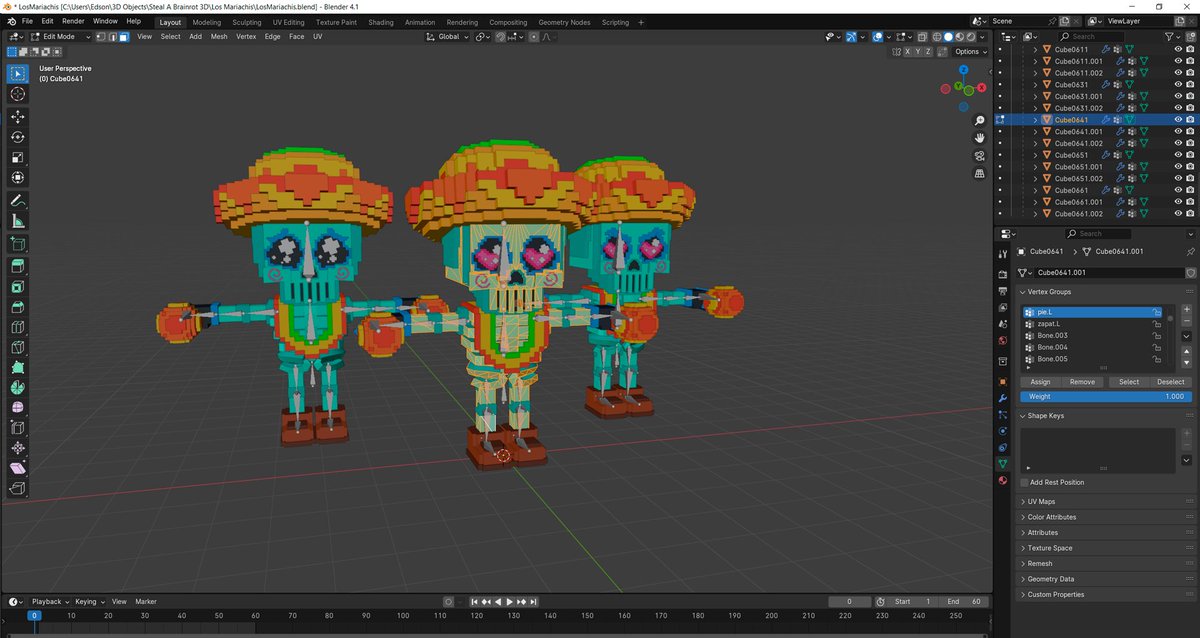This screenshot has width=1200, height=638.
Task: Select the Annotate tool
Action: click(18, 201)
